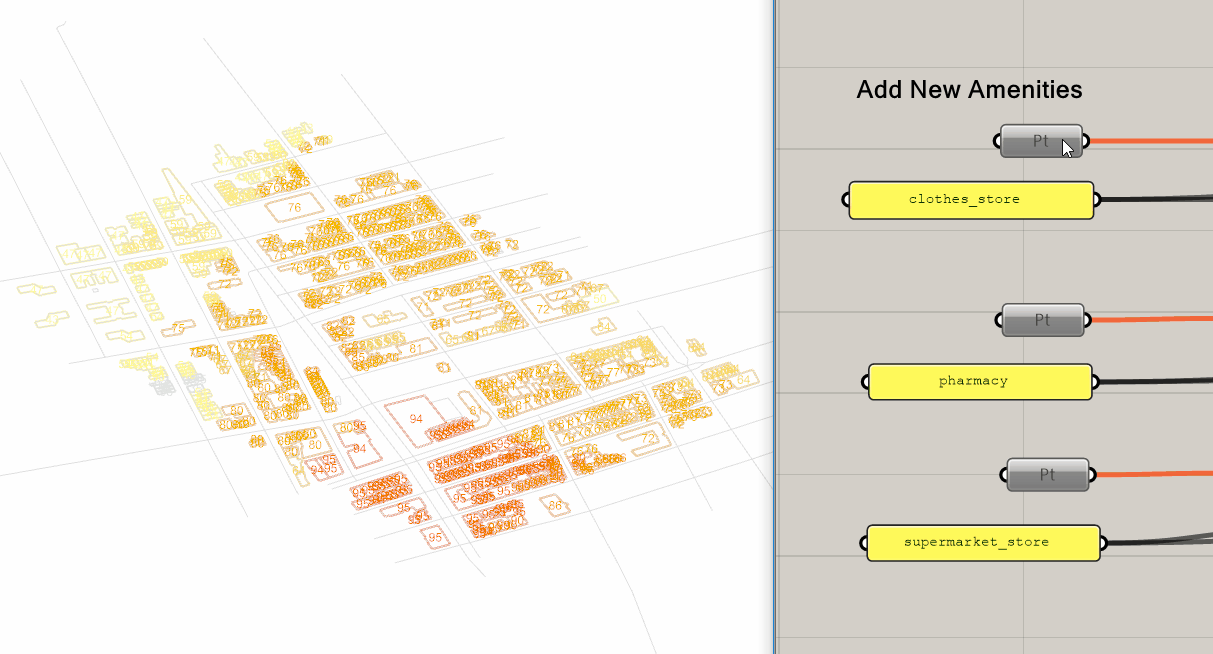The image size is (1213, 654).
Task: Select the large building outline labeled 94
Action: tap(414, 419)
